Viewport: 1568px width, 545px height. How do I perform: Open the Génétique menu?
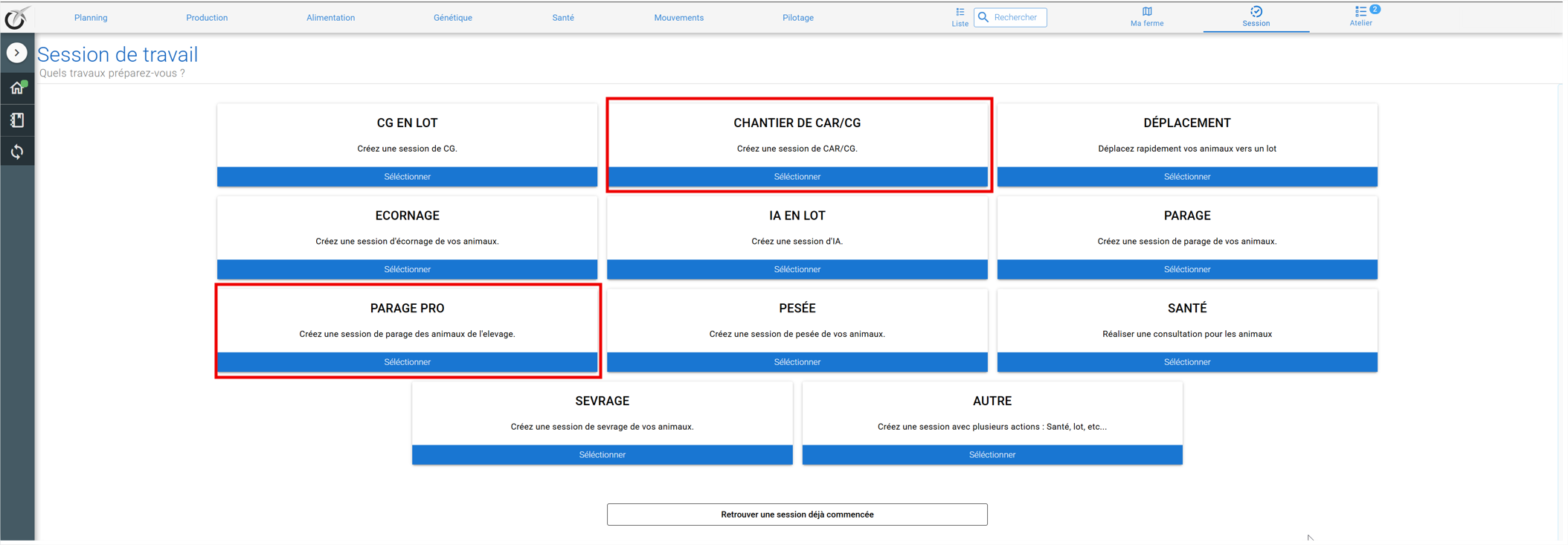[453, 18]
